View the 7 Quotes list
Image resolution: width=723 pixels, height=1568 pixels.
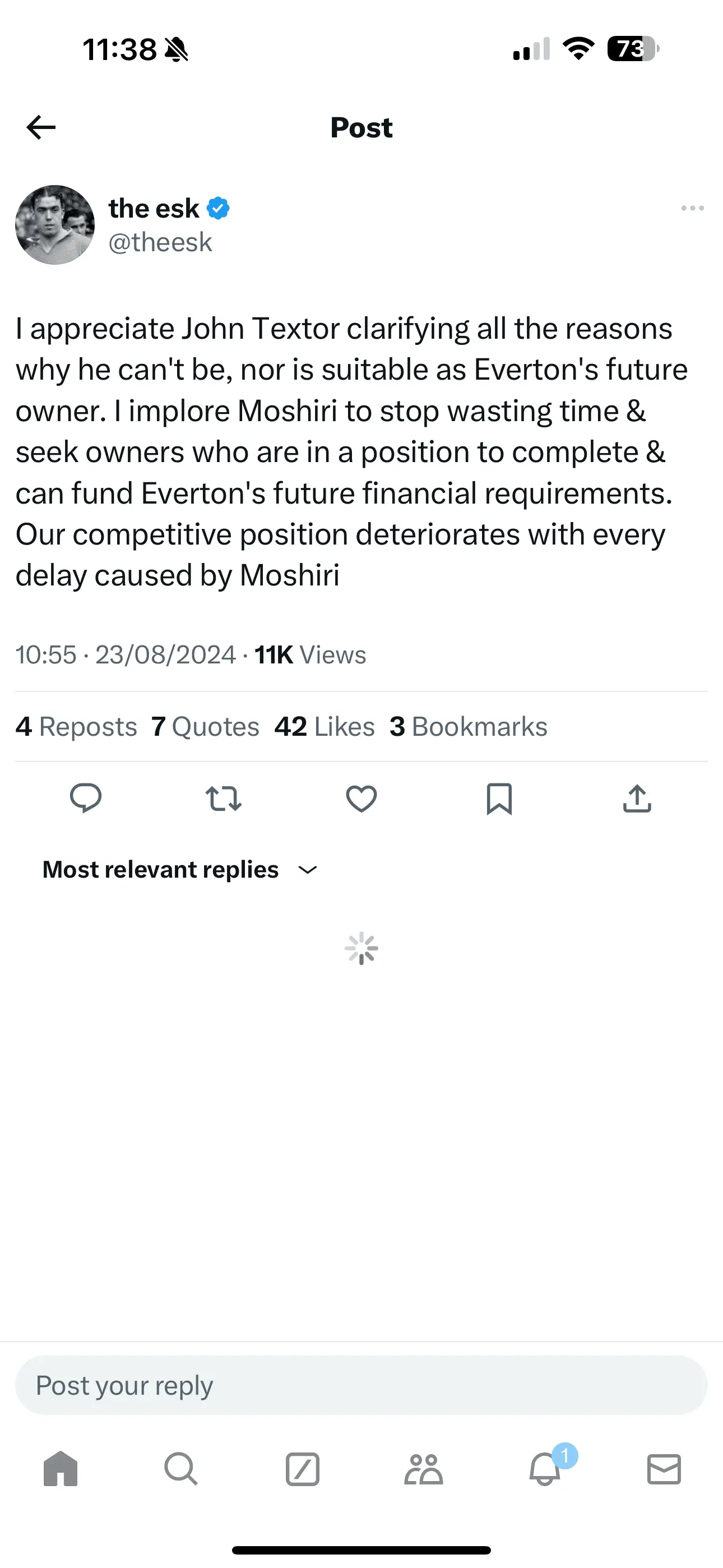(x=205, y=727)
